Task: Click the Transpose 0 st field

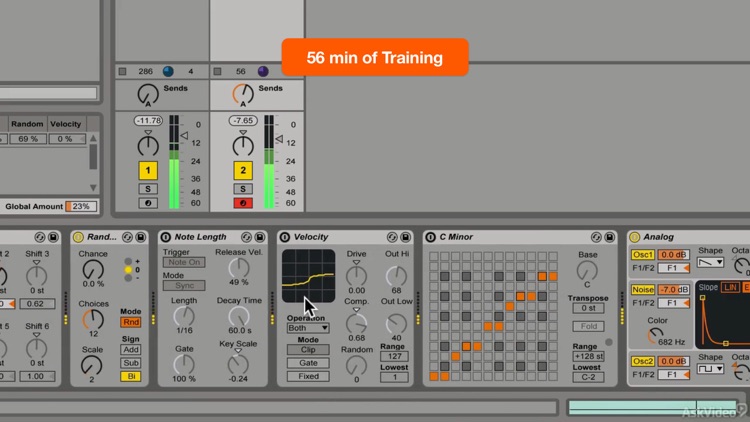Action: (x=588, y=308)
